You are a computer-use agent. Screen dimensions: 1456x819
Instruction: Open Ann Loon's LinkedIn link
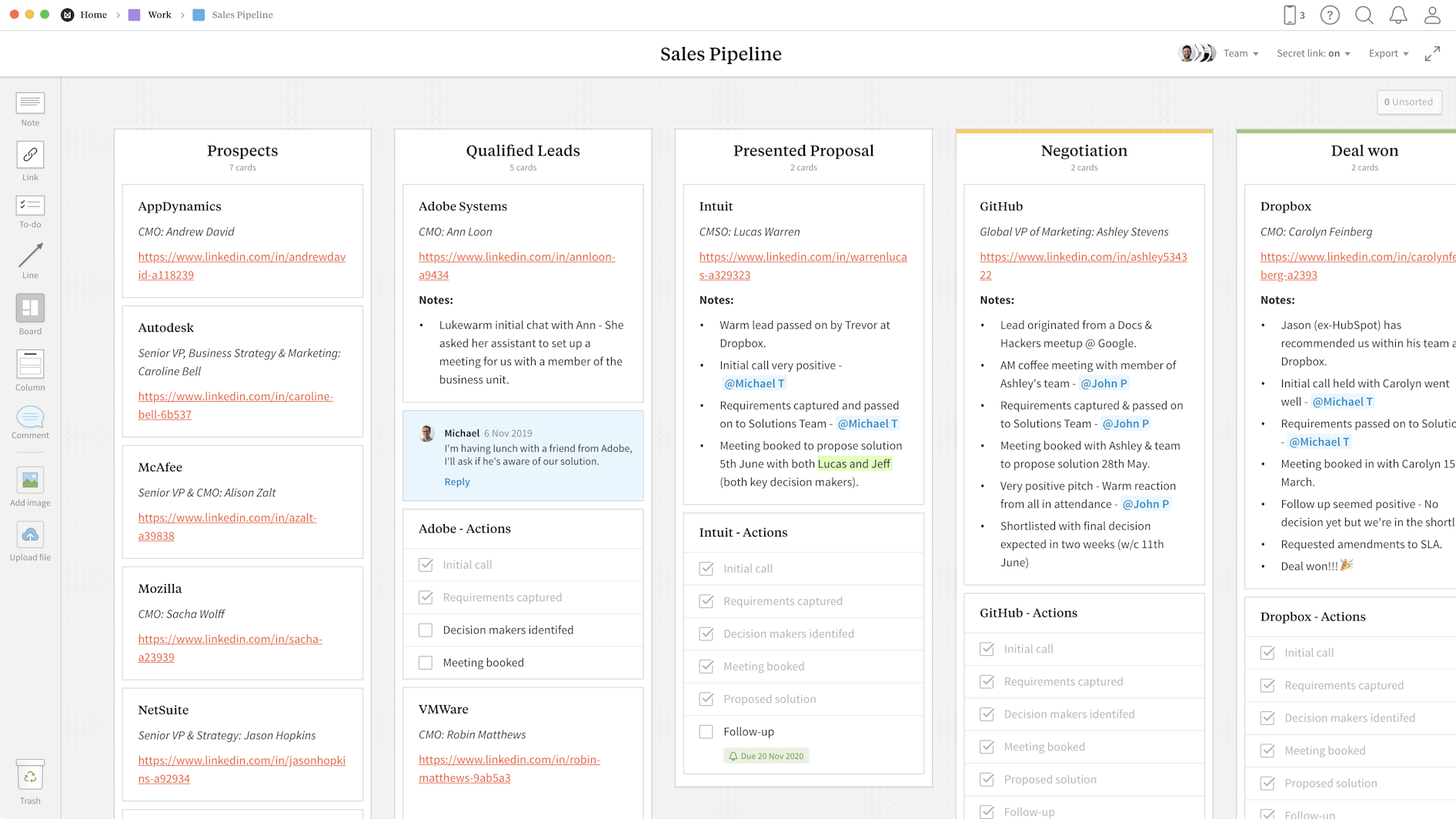click(516, 266)
